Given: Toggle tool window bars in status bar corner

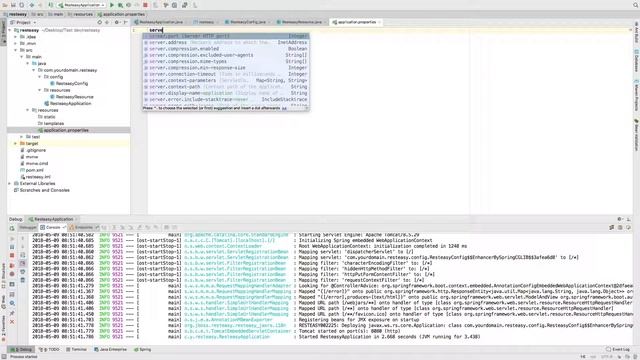Looking at the screenshot, I should point(3,357).
